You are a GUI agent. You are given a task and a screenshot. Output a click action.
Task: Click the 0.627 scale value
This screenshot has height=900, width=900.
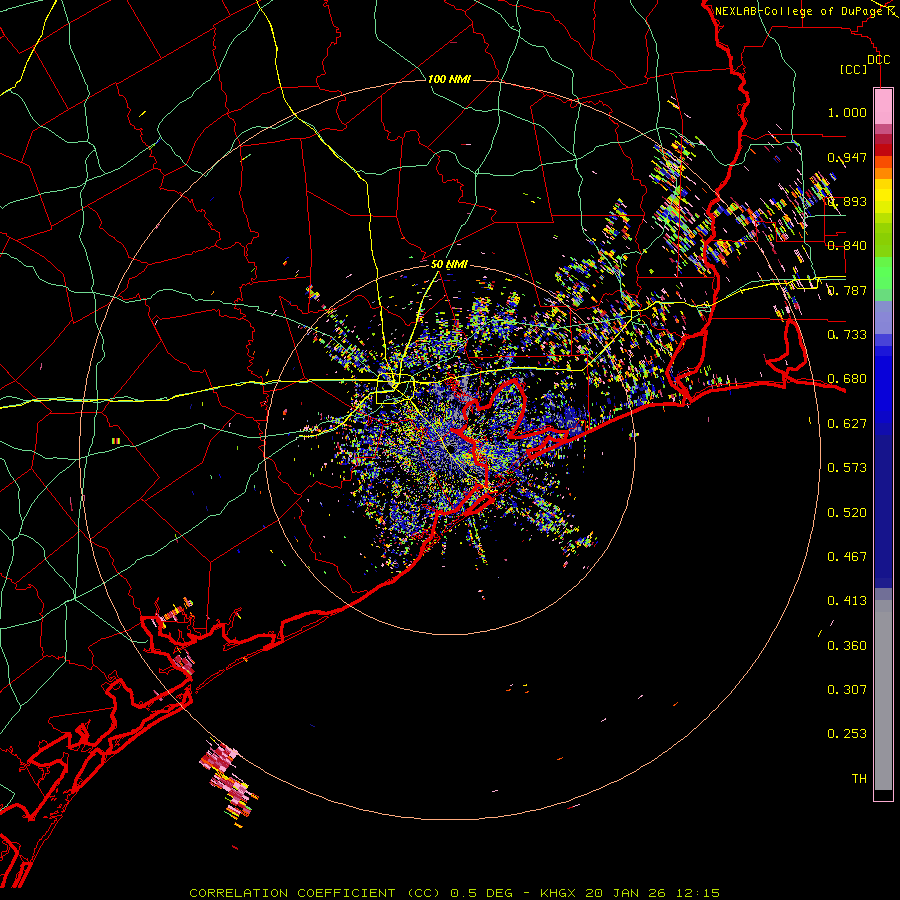point(847,424)
